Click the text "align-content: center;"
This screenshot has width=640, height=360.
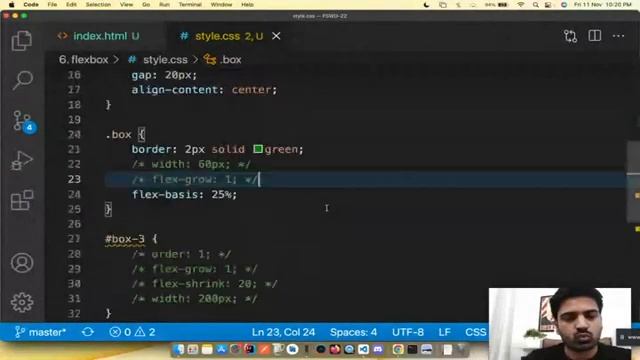pos(204,90)
